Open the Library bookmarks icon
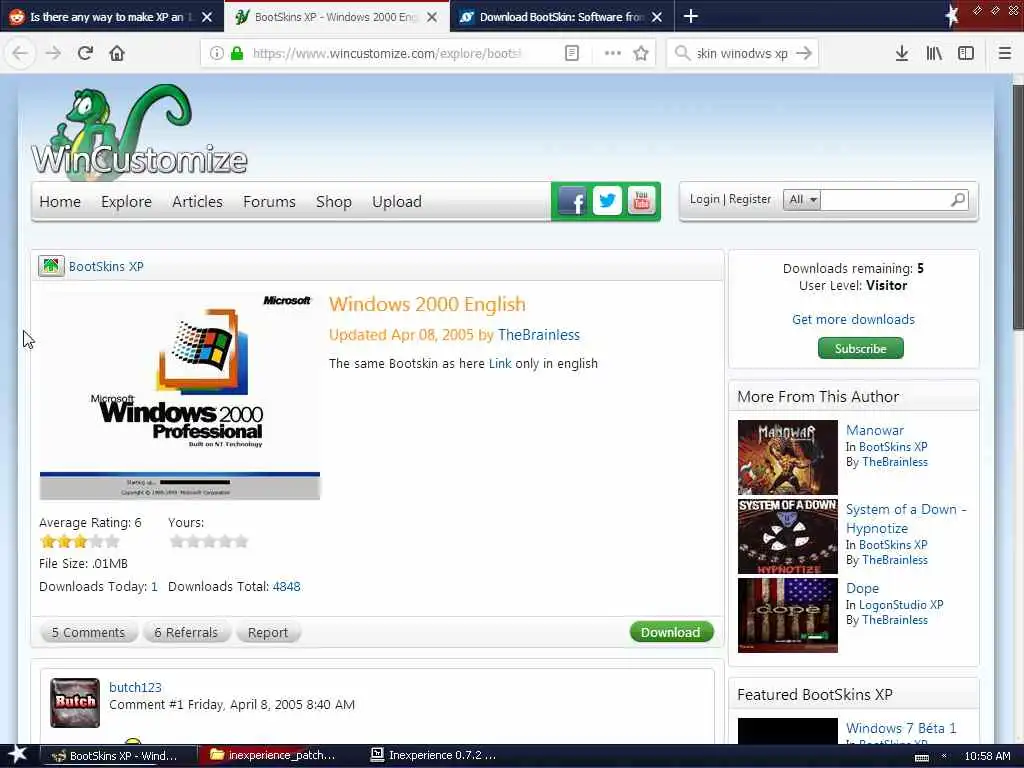1024x768 pixels. point(934,53)
